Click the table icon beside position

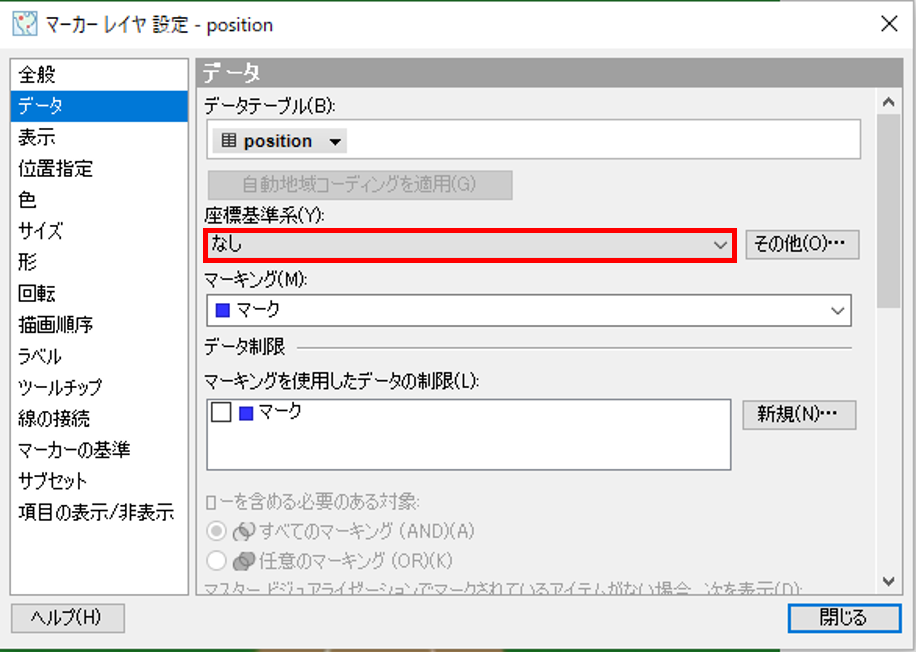tap(229, 141)
